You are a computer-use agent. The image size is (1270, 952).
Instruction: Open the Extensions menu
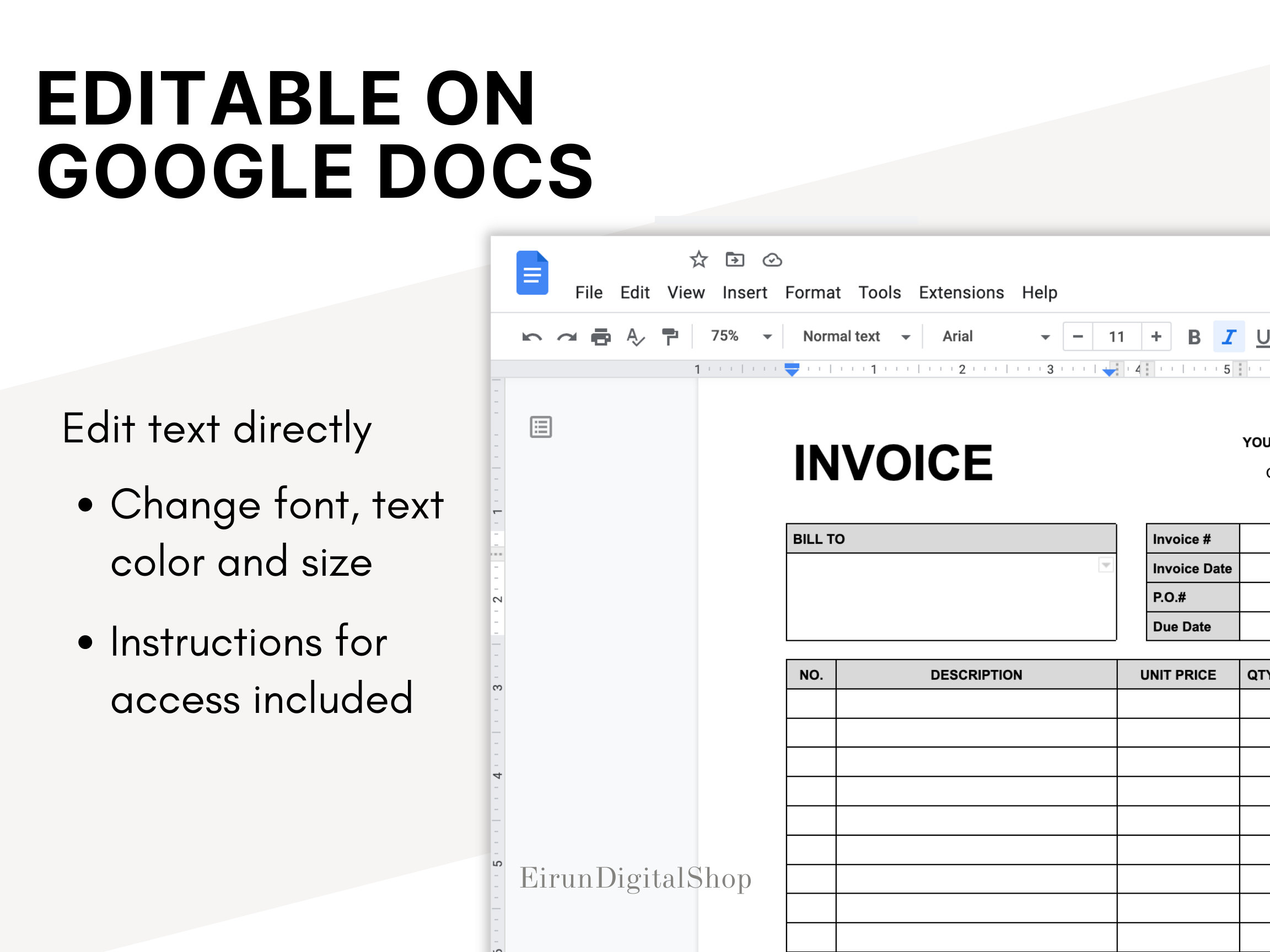coord(961,292)
